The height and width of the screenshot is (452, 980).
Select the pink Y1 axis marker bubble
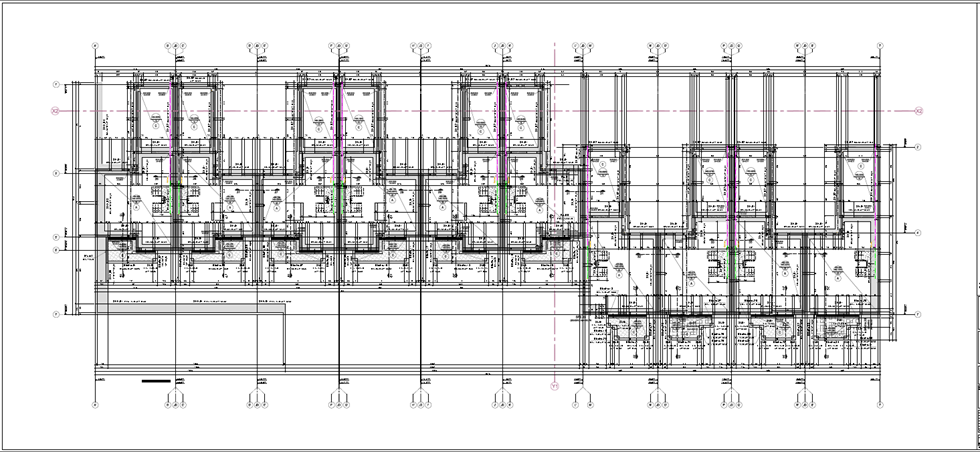point(554,386)
